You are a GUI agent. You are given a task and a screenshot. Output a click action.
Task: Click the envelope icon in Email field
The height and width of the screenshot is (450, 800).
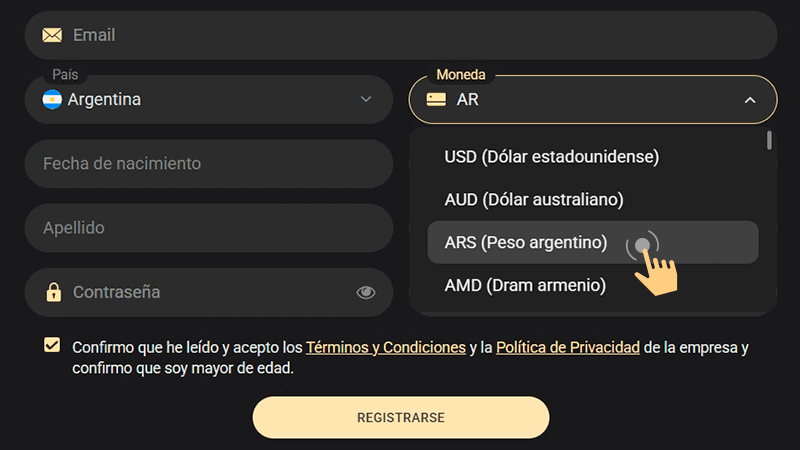point(52,35)
